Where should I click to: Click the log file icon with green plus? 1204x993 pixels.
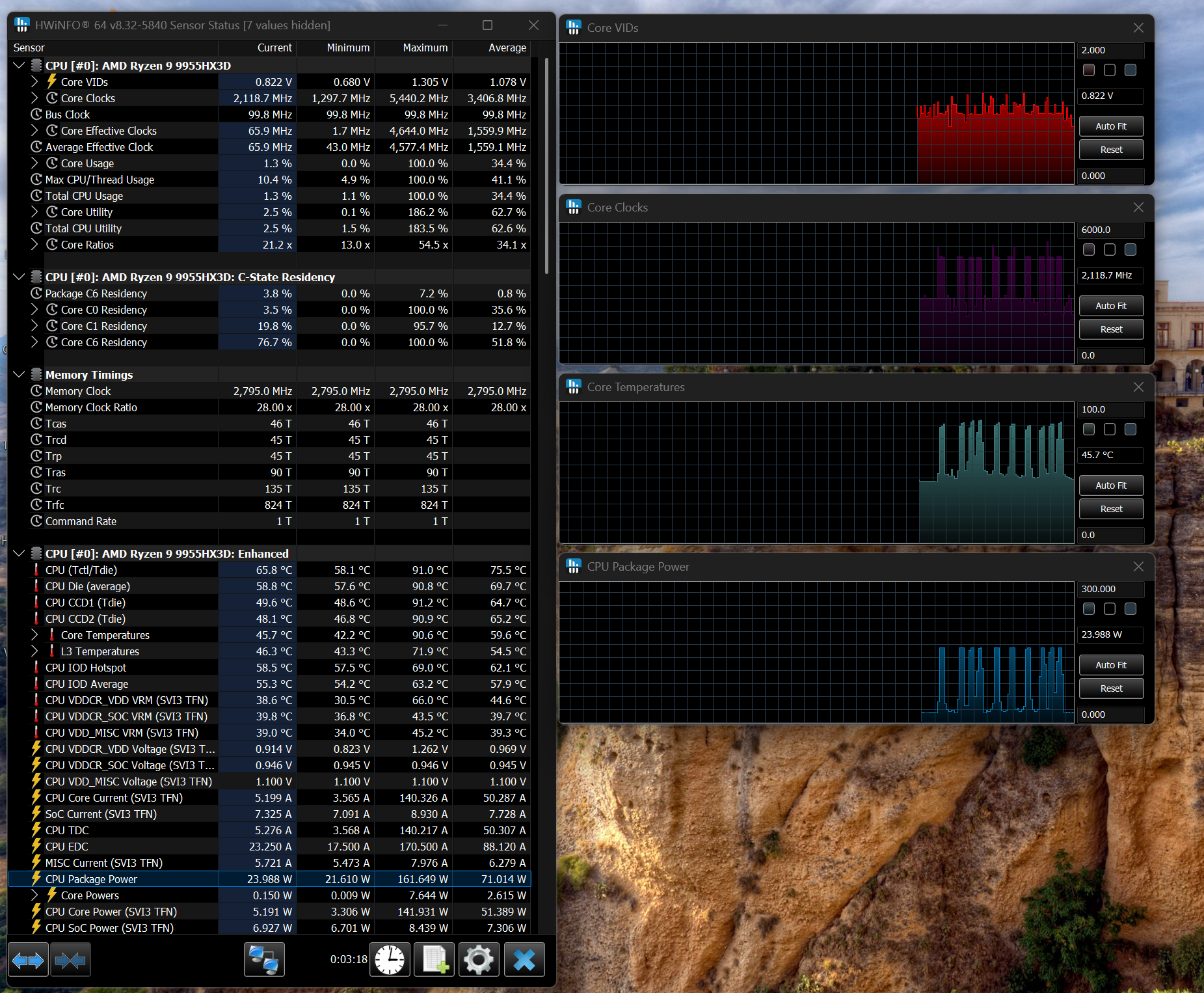coord(435,960)
